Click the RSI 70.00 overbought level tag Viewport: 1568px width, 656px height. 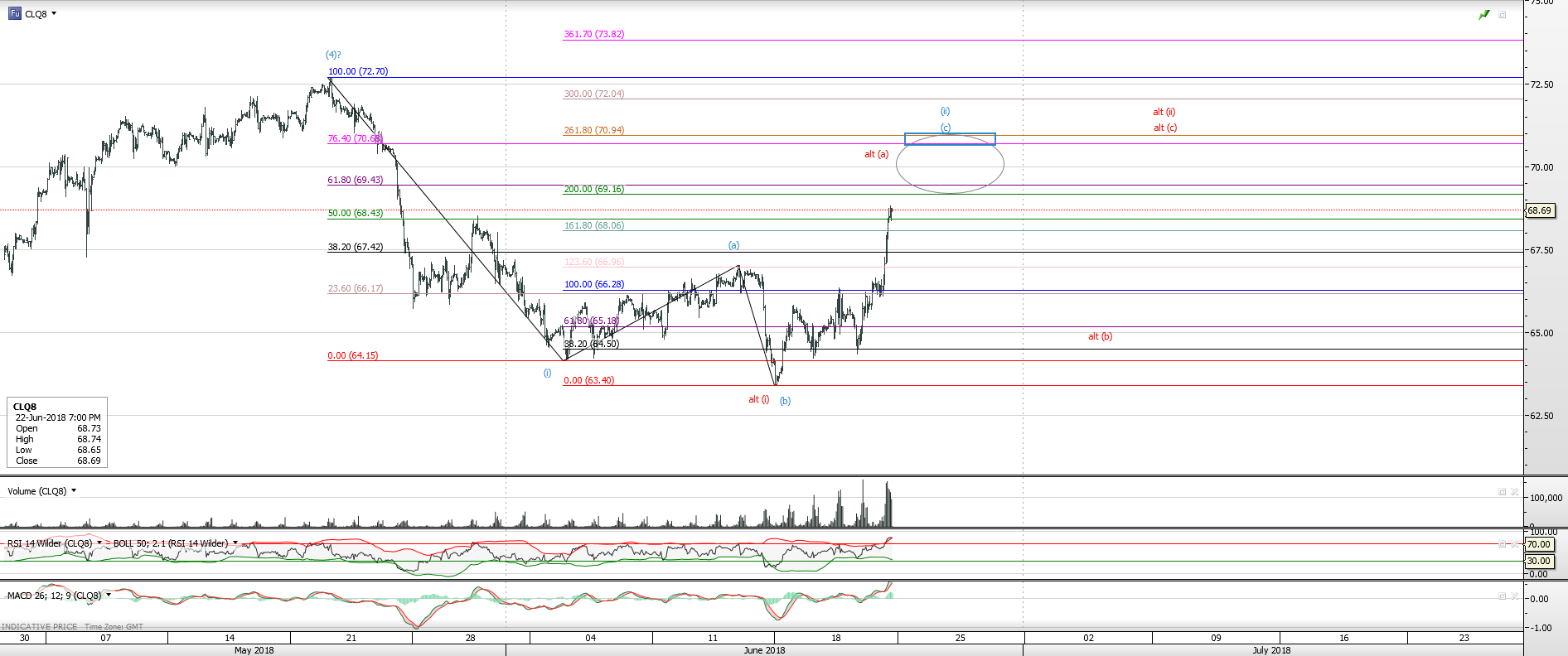point(1538,544)
